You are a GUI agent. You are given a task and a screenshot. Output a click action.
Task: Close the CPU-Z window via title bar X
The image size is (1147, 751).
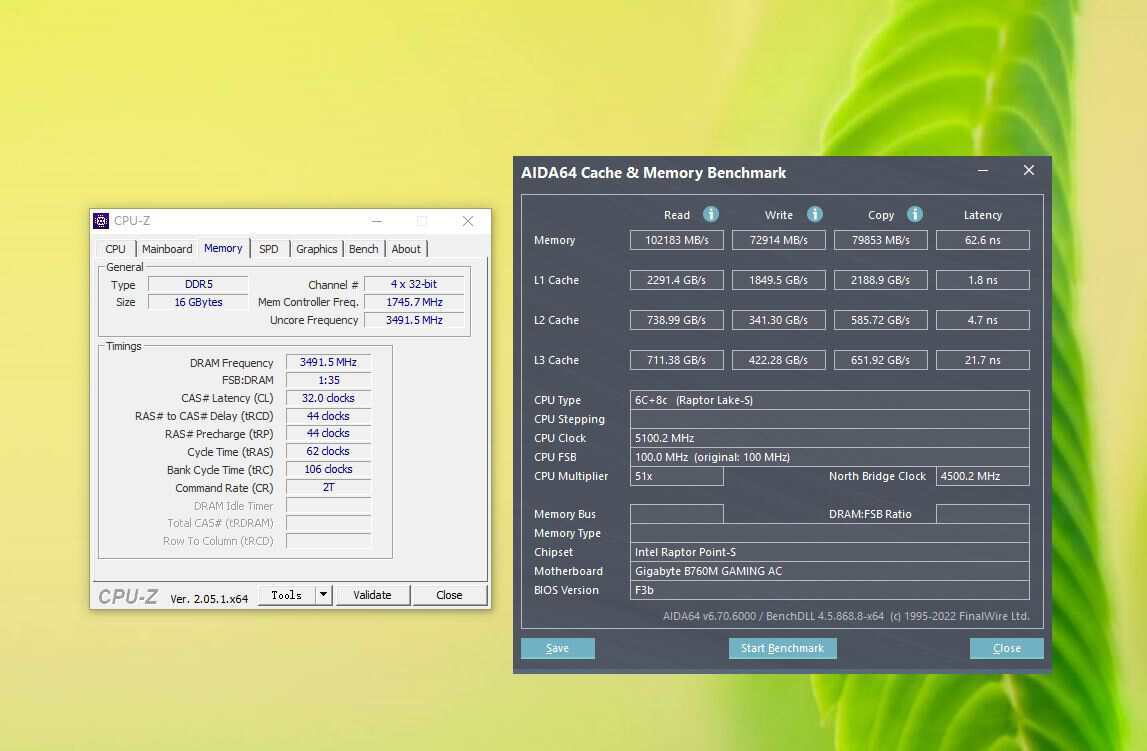tap(467, 221)
